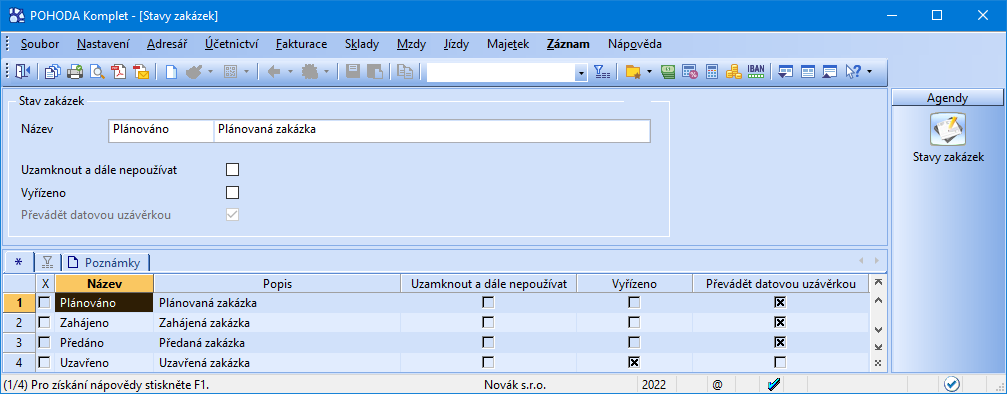Click the gold coins icon
1007x394 pixels.
[733, 72]
